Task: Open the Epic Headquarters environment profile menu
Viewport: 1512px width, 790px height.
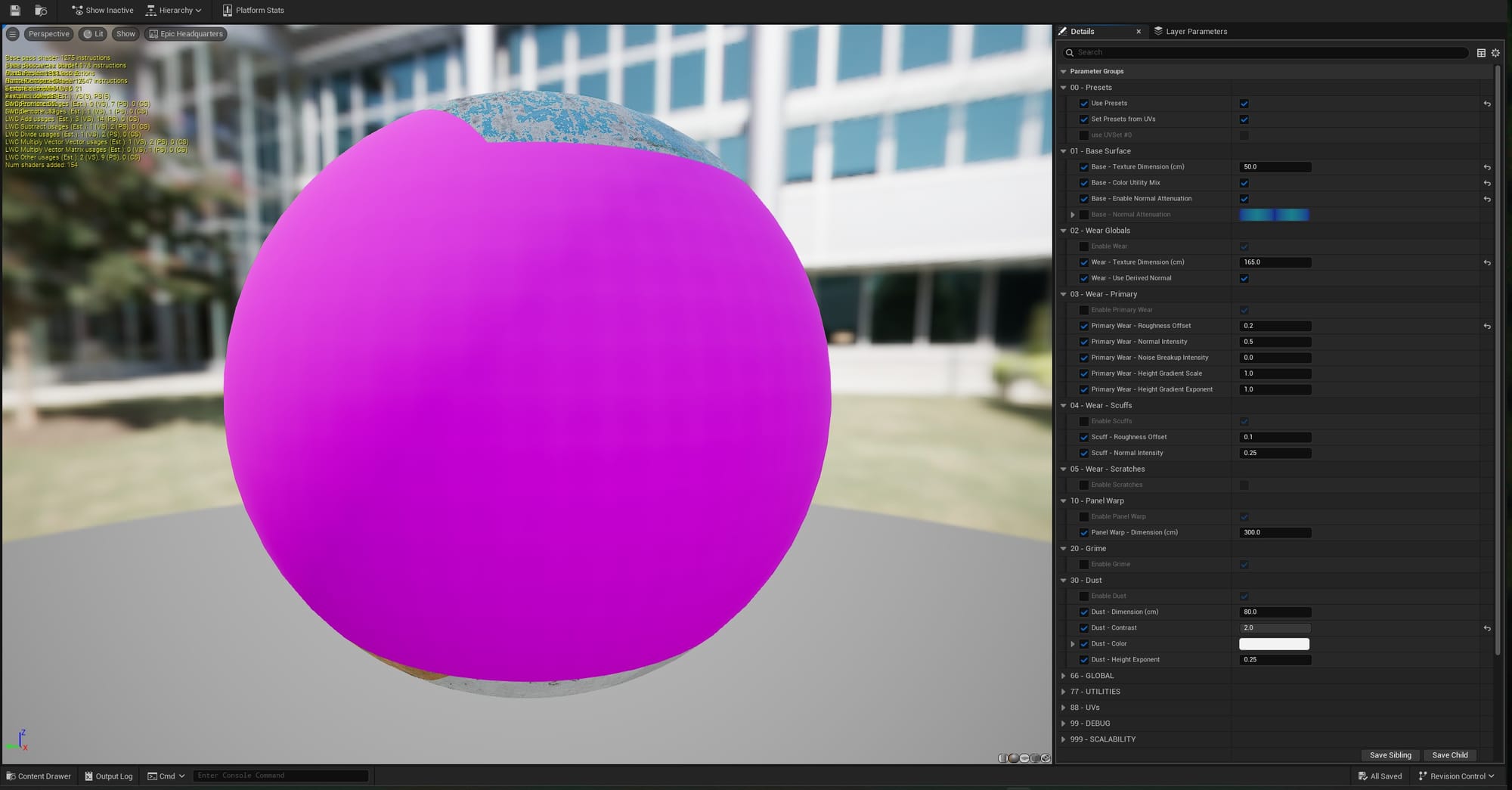Action: point(186,34)
